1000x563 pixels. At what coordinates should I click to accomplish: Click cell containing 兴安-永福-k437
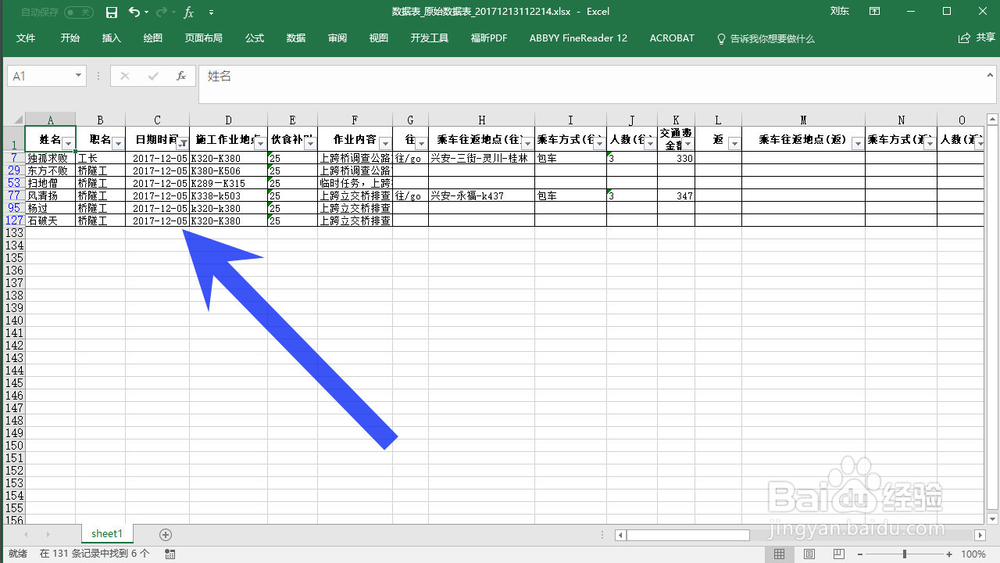point(482,195)
